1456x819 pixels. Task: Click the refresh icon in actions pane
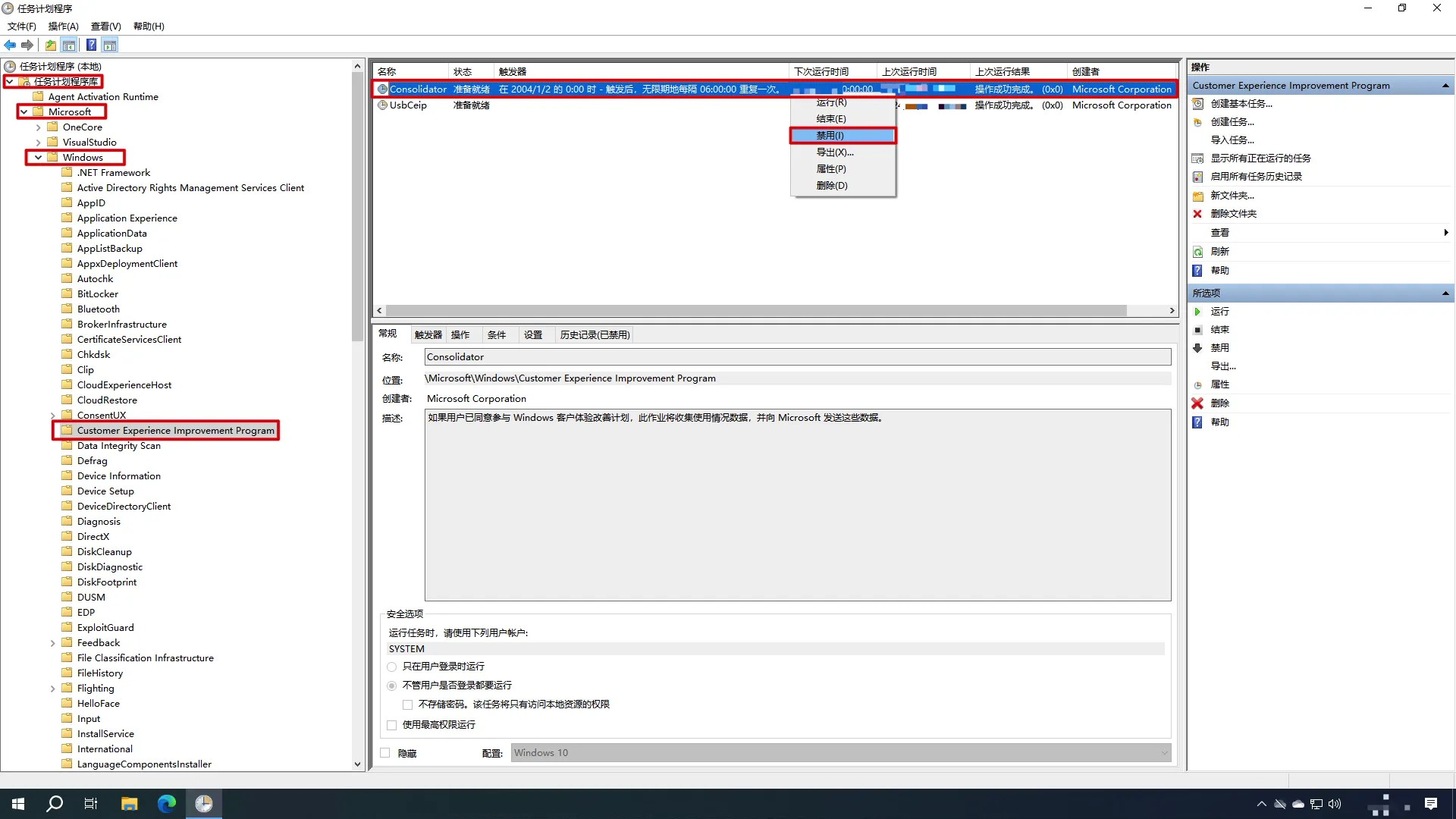pos(1197,252)
